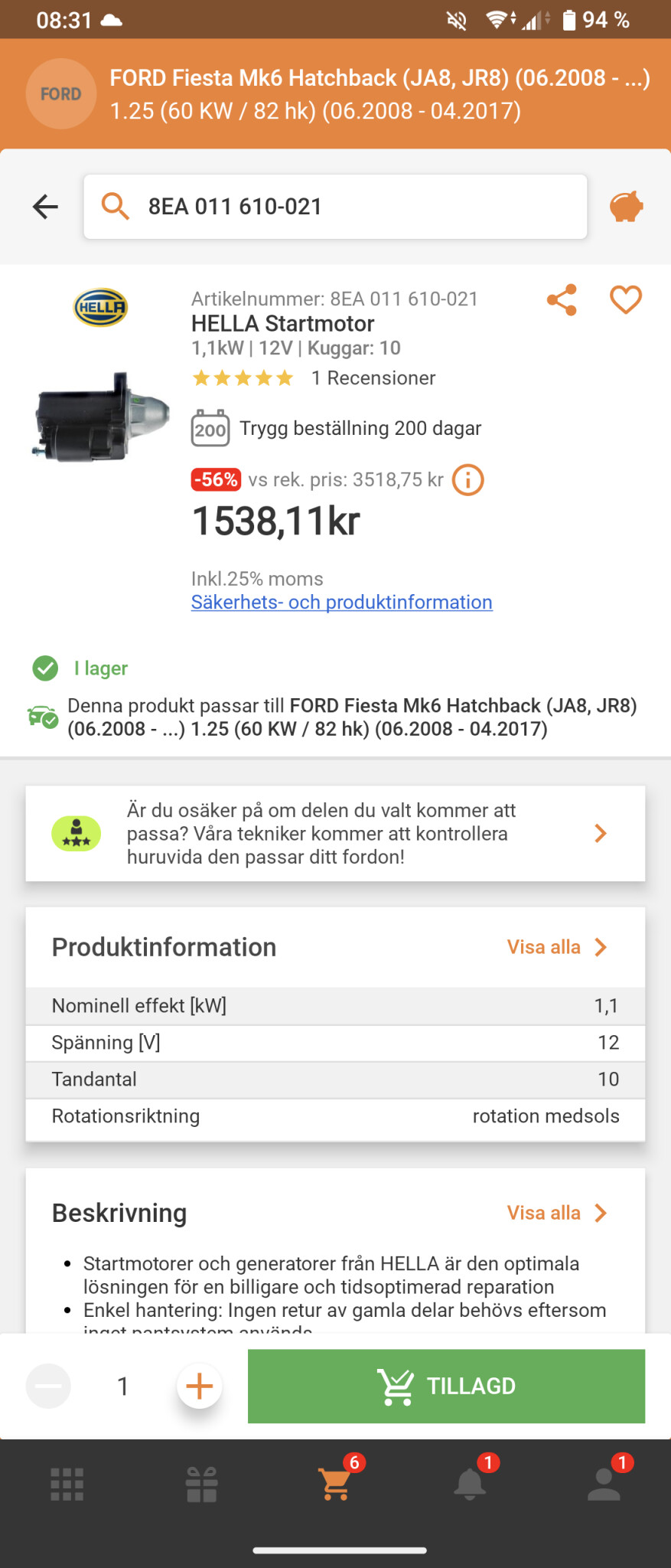This screenshot has height=1568, width=671.
Task: Open price info circle icon
Action: 468,480
